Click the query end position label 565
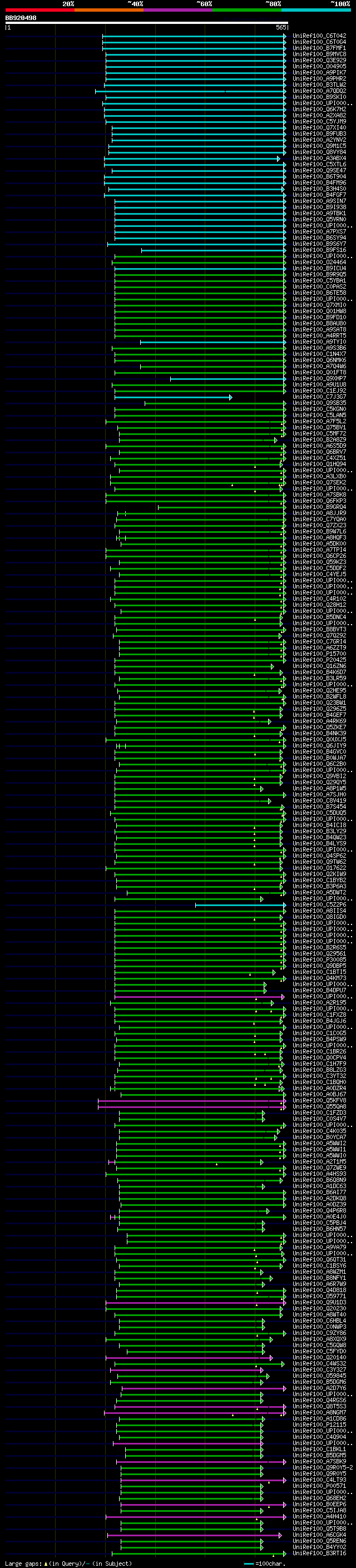Image resolution: width=356 pixels, height=1568 pixels. 281,27
